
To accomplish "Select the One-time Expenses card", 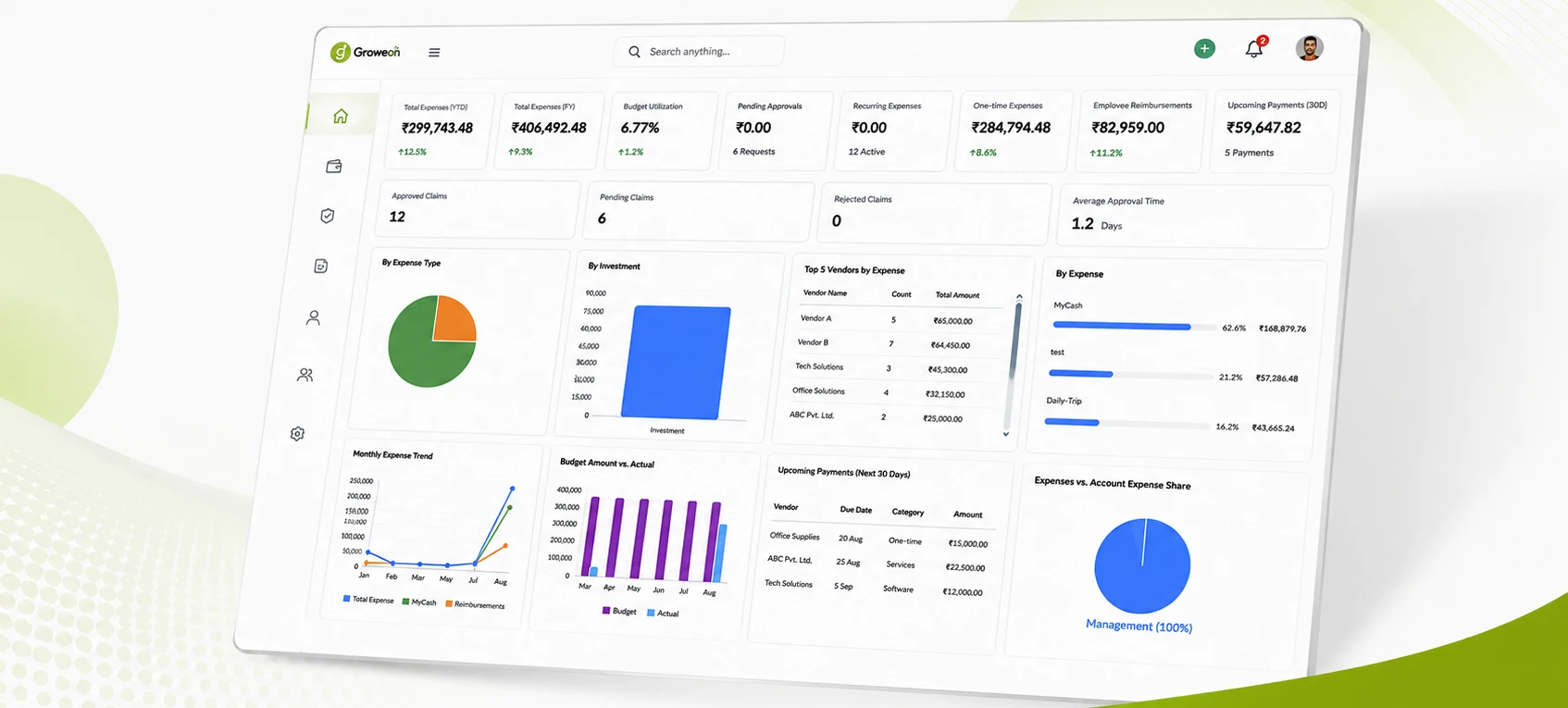I will (1012, 130).
